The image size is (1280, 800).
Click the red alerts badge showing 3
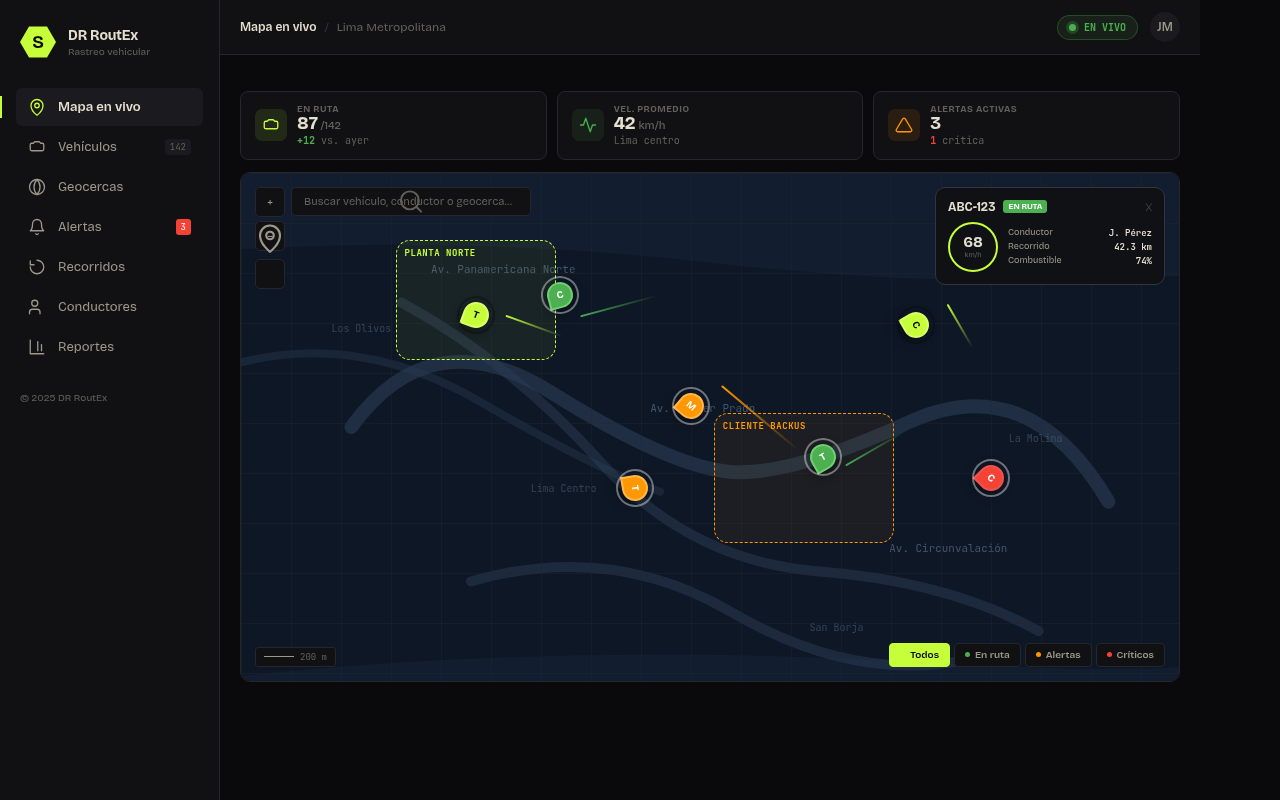tap(183, 227)
